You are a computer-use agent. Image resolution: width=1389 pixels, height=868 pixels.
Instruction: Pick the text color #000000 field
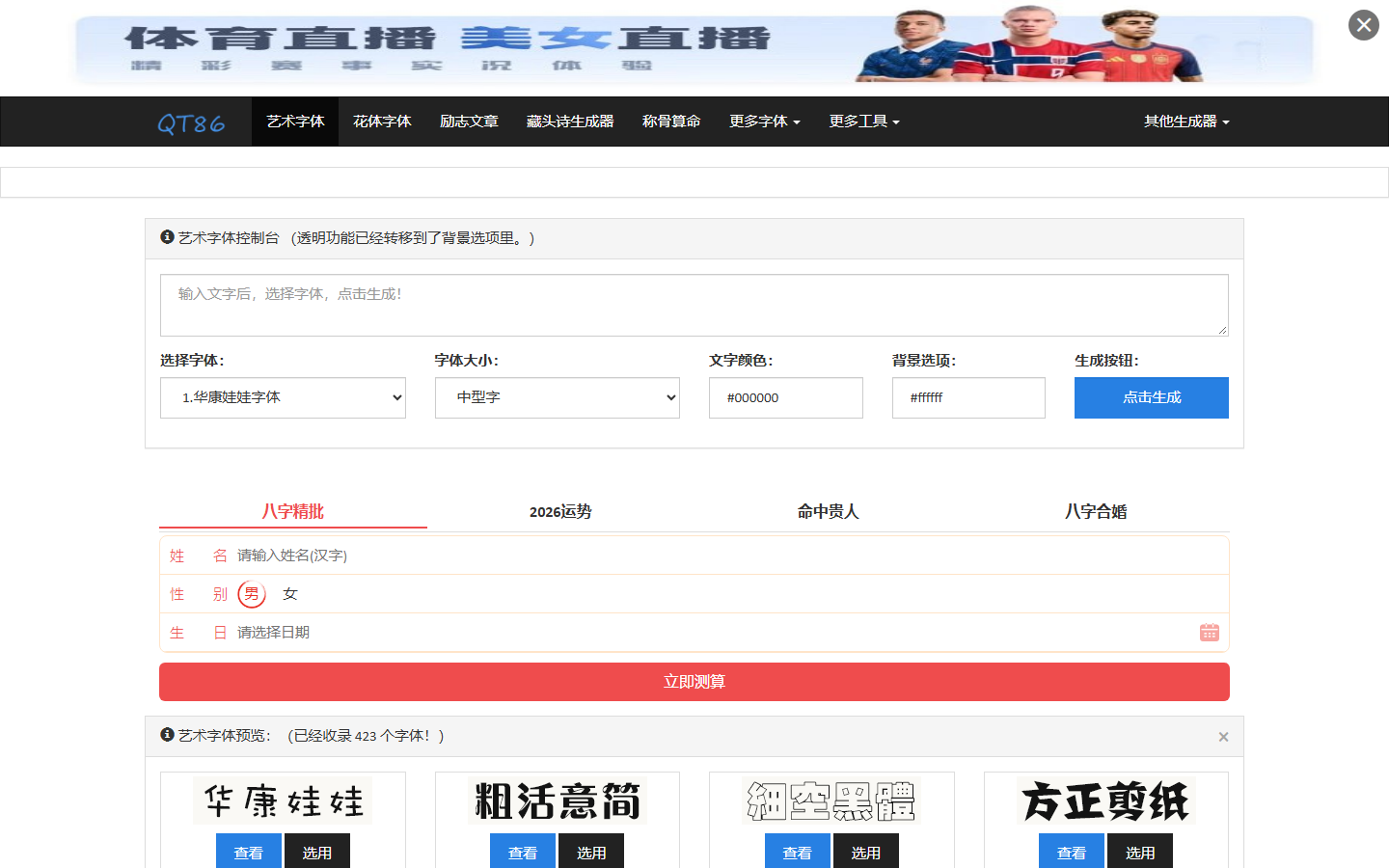[786, 397]
